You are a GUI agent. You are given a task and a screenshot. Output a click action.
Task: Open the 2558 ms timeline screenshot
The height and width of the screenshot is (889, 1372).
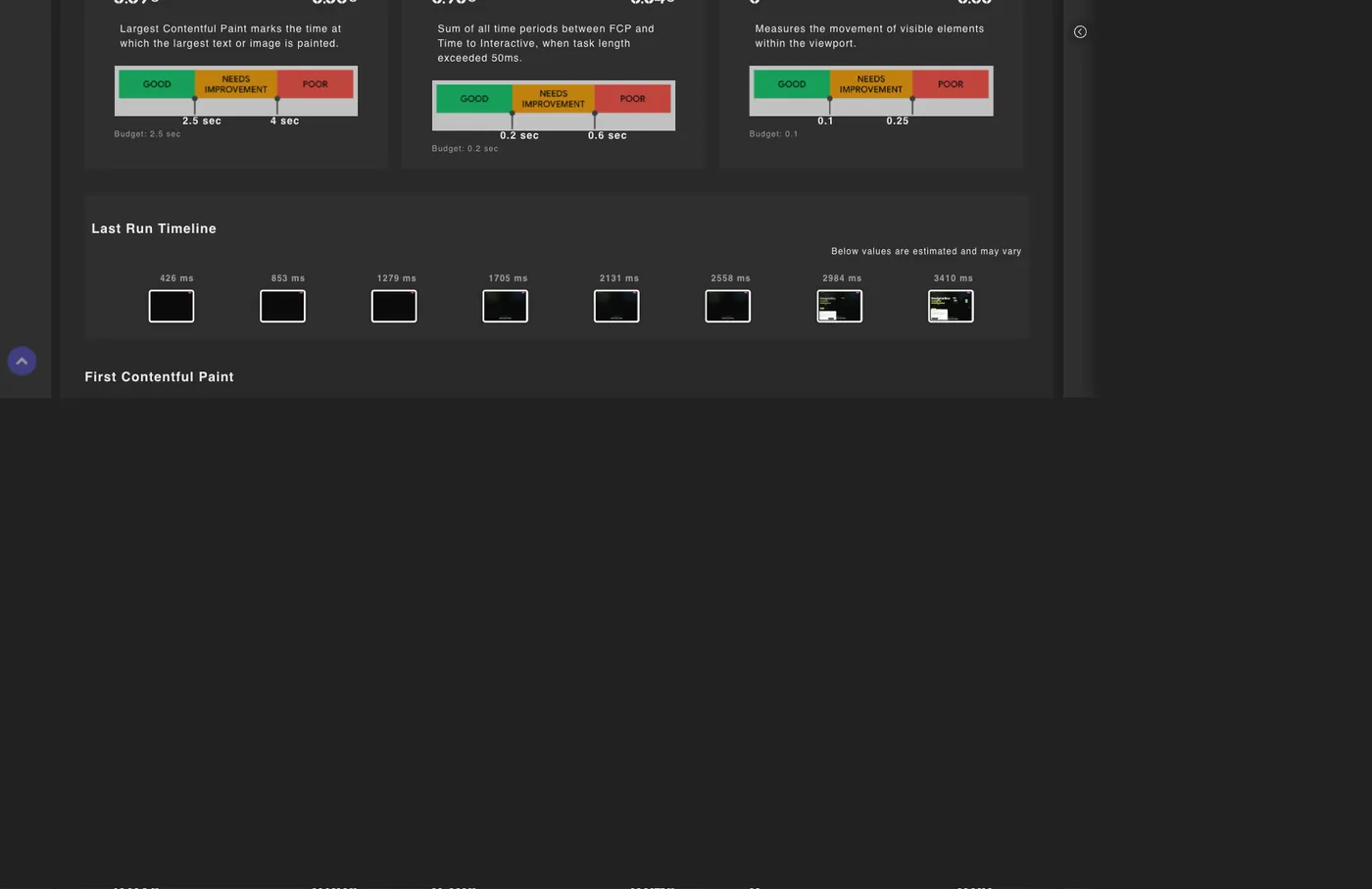click(728, 306)
